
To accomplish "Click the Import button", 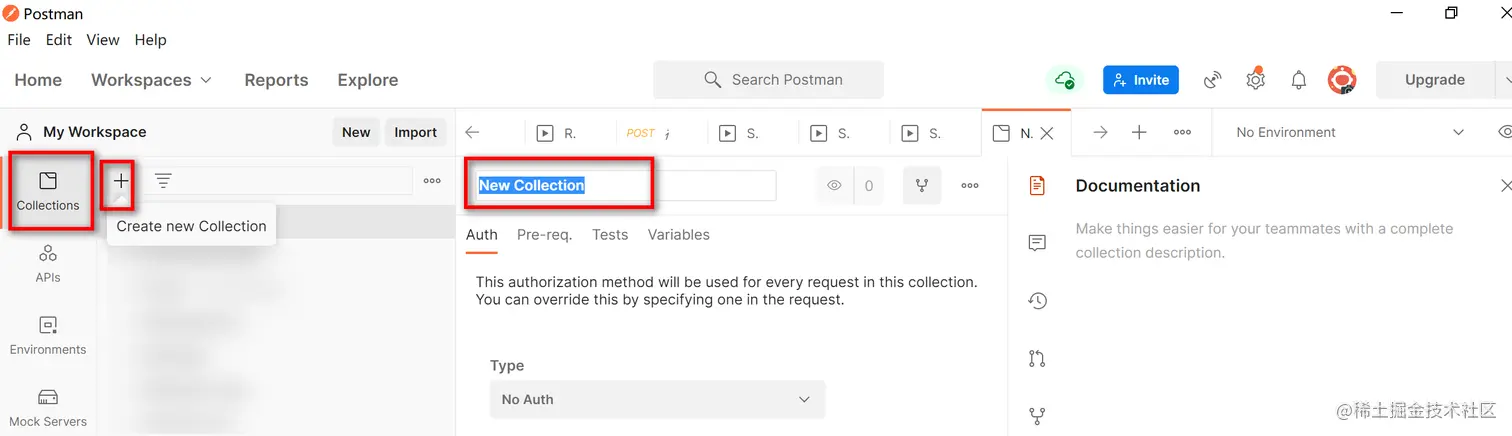I will point(416,132).
